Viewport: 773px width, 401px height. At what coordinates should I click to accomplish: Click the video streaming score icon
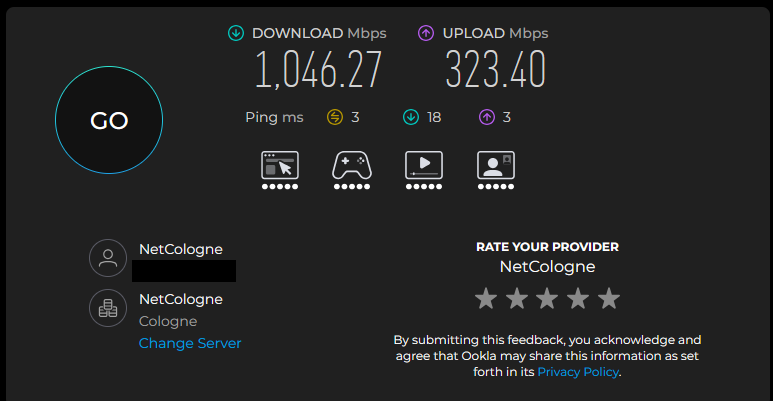pos(423,170)
